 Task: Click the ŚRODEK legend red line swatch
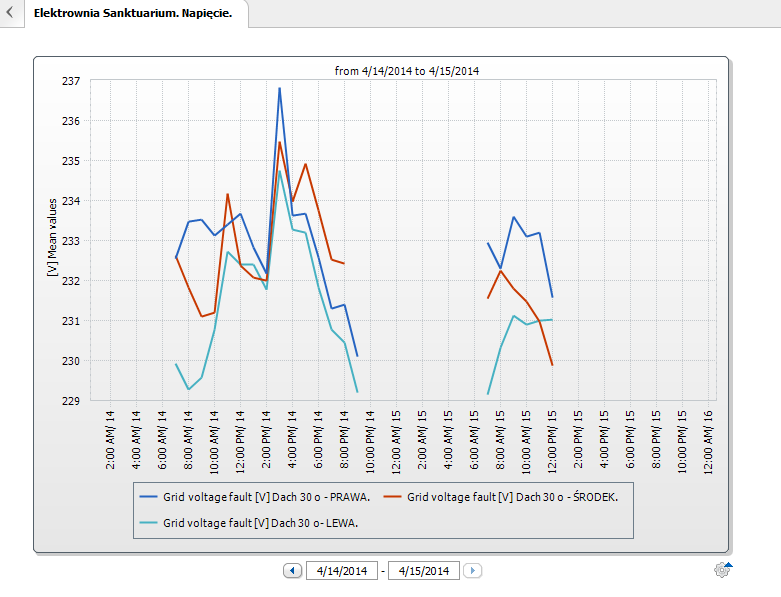[x=392, y=497]
